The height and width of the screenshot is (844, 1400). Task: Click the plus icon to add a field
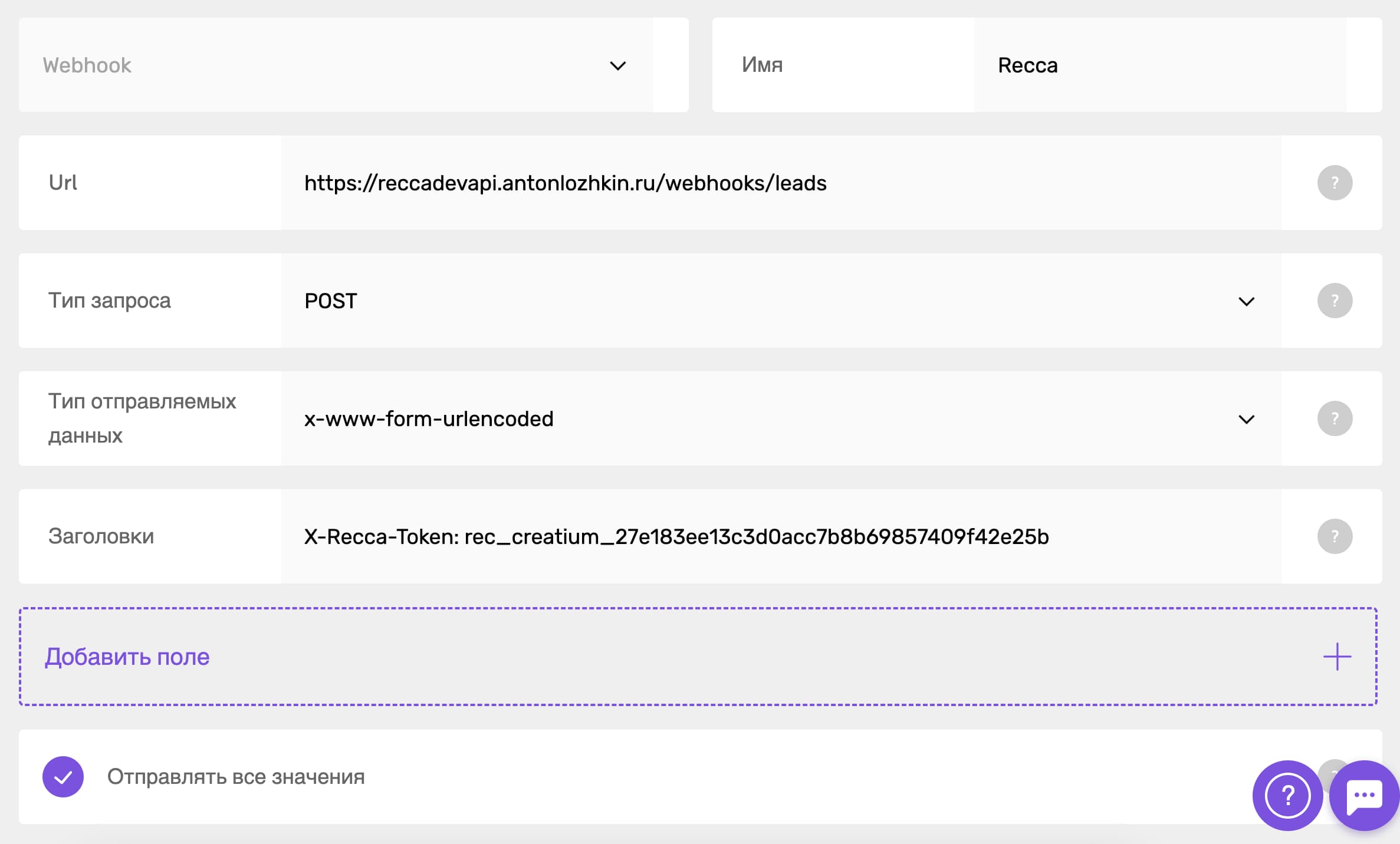point(1337,656)
